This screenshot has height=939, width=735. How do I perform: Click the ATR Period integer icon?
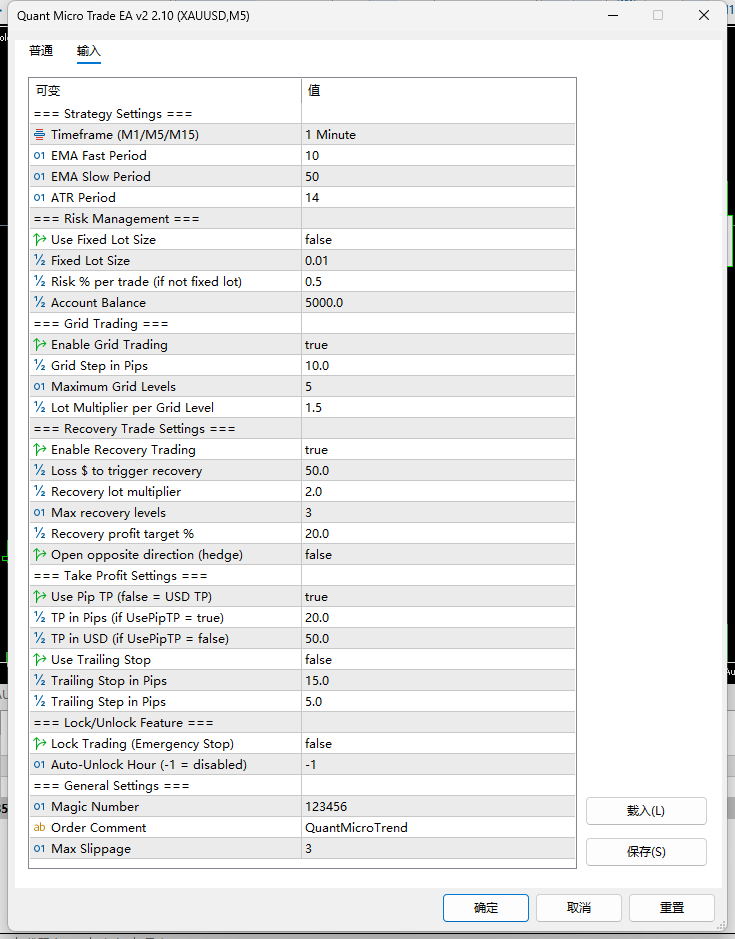tap(40, 198)
